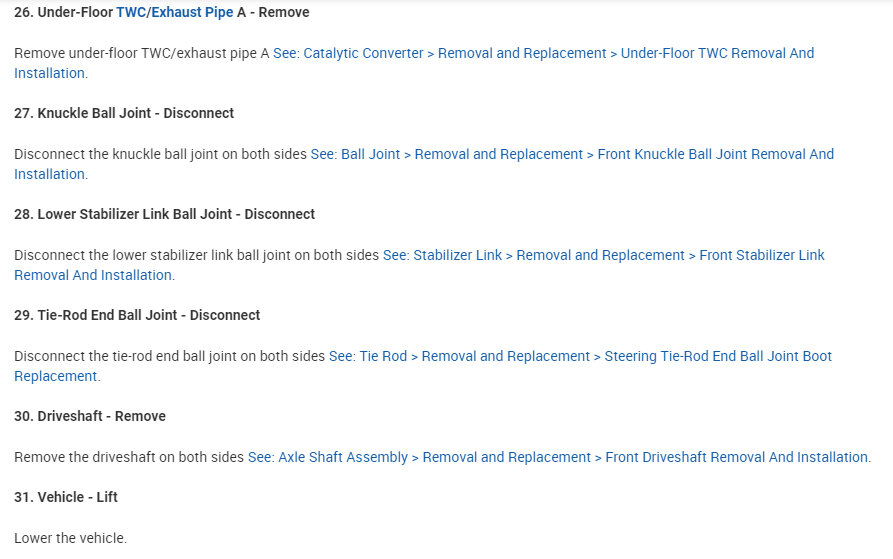The height and width of the screenshot is (559, 893).
Task: Open the Catalytic Converter Removal and Replacement link
Action: coord(543,53)
